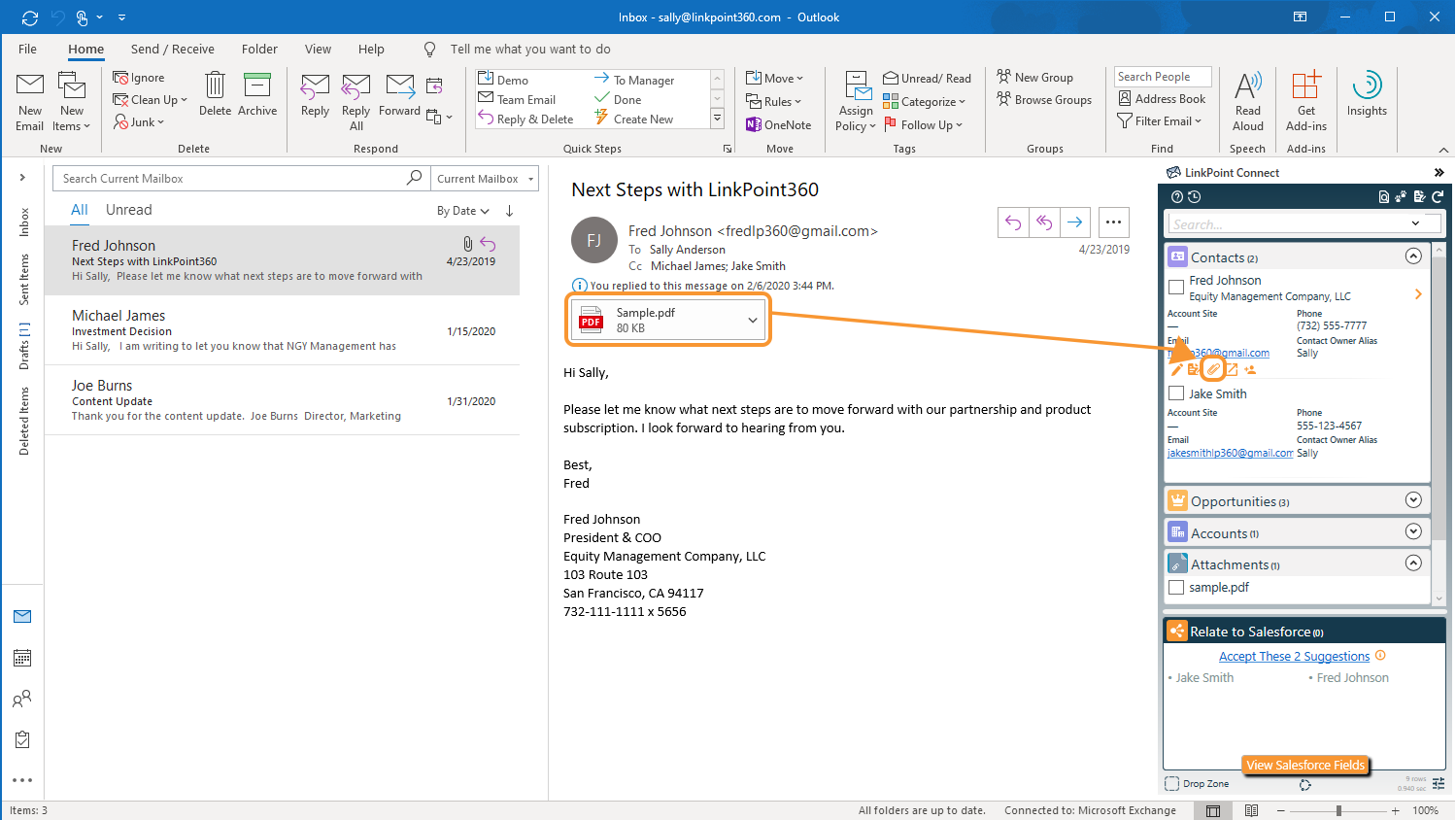Forward the message via ribbon
Image resolution: width=1456 pixels, height=820 pixels.
(x=399, y=95)
